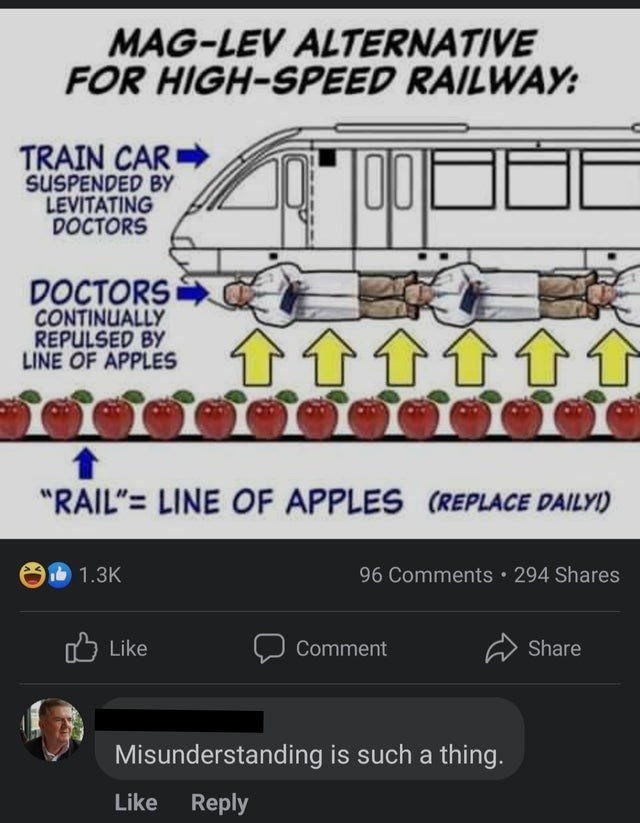The height and width of the screenshot is (823, 640).
Task: Click the row of apples in image
Action: (x=320, y=414)
